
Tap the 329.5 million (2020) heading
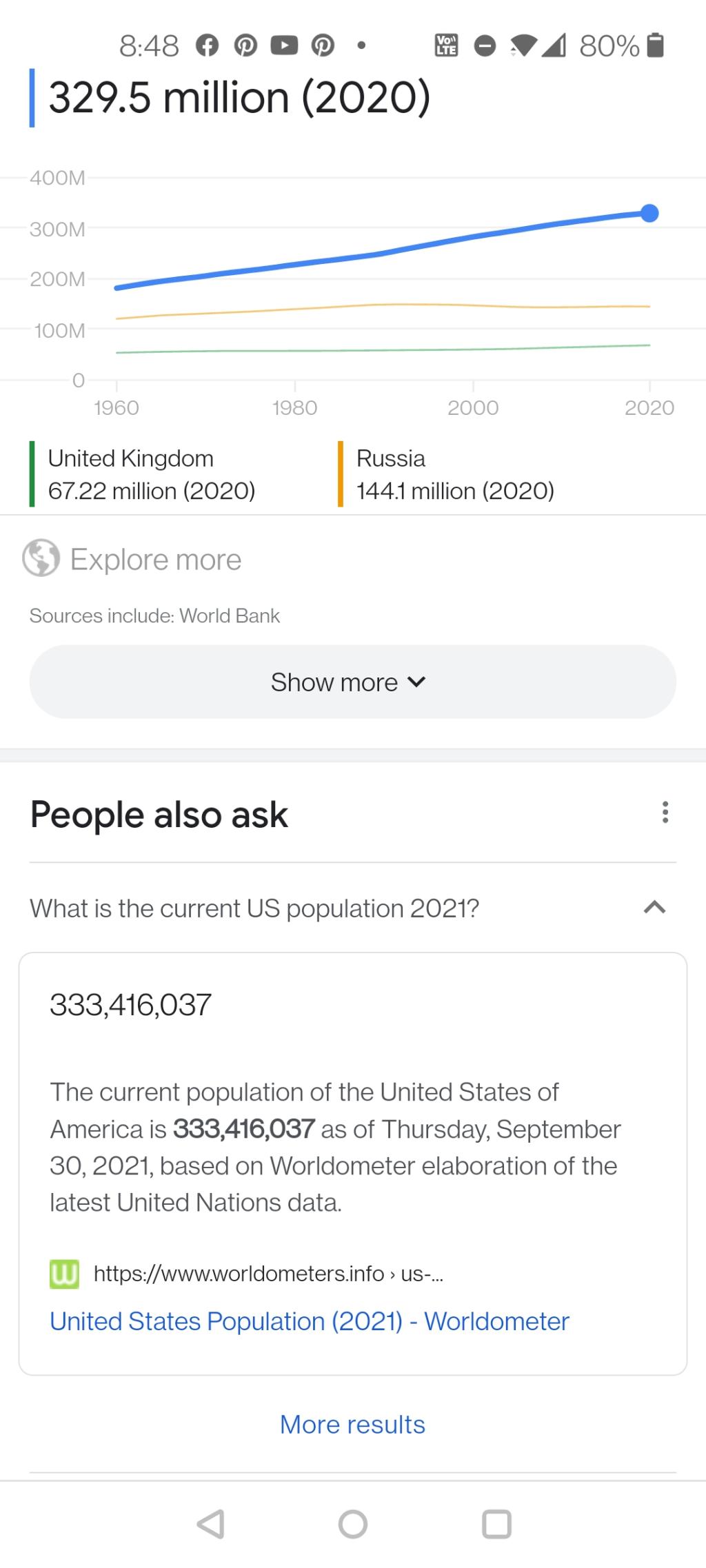[240, 97]
